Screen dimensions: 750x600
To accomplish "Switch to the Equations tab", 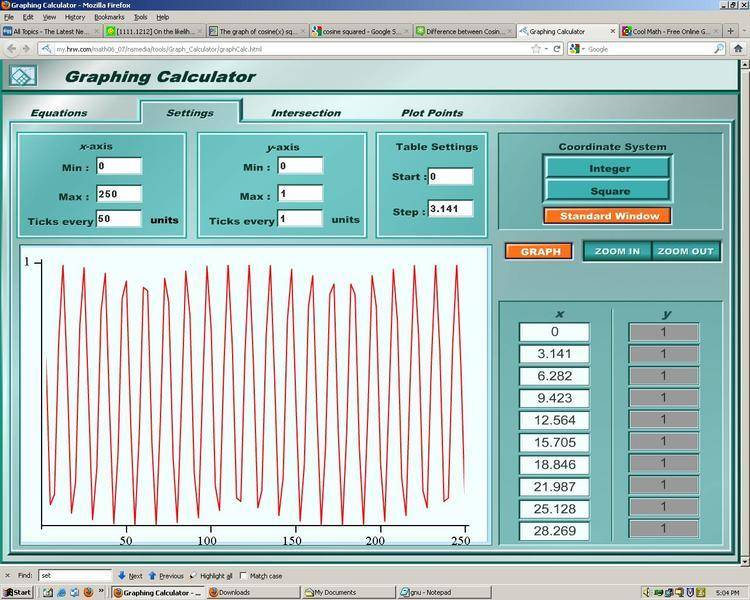I will [x=59, y=113].
